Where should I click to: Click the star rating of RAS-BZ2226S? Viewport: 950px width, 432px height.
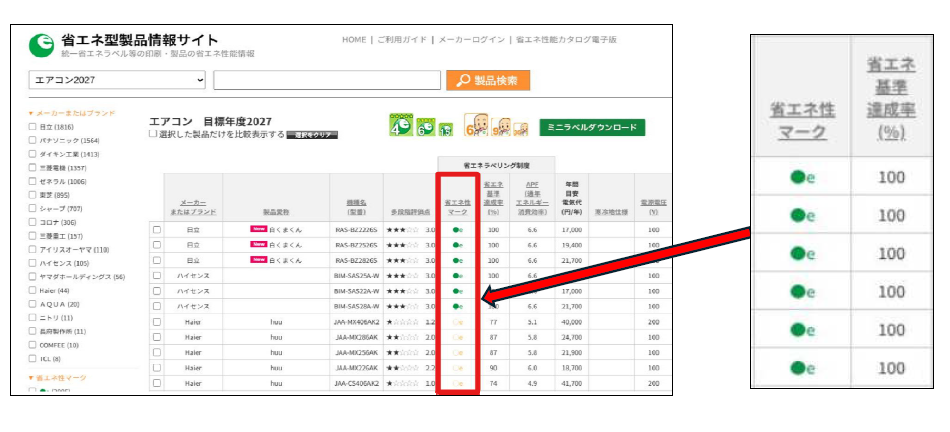[x=402, y=230]
